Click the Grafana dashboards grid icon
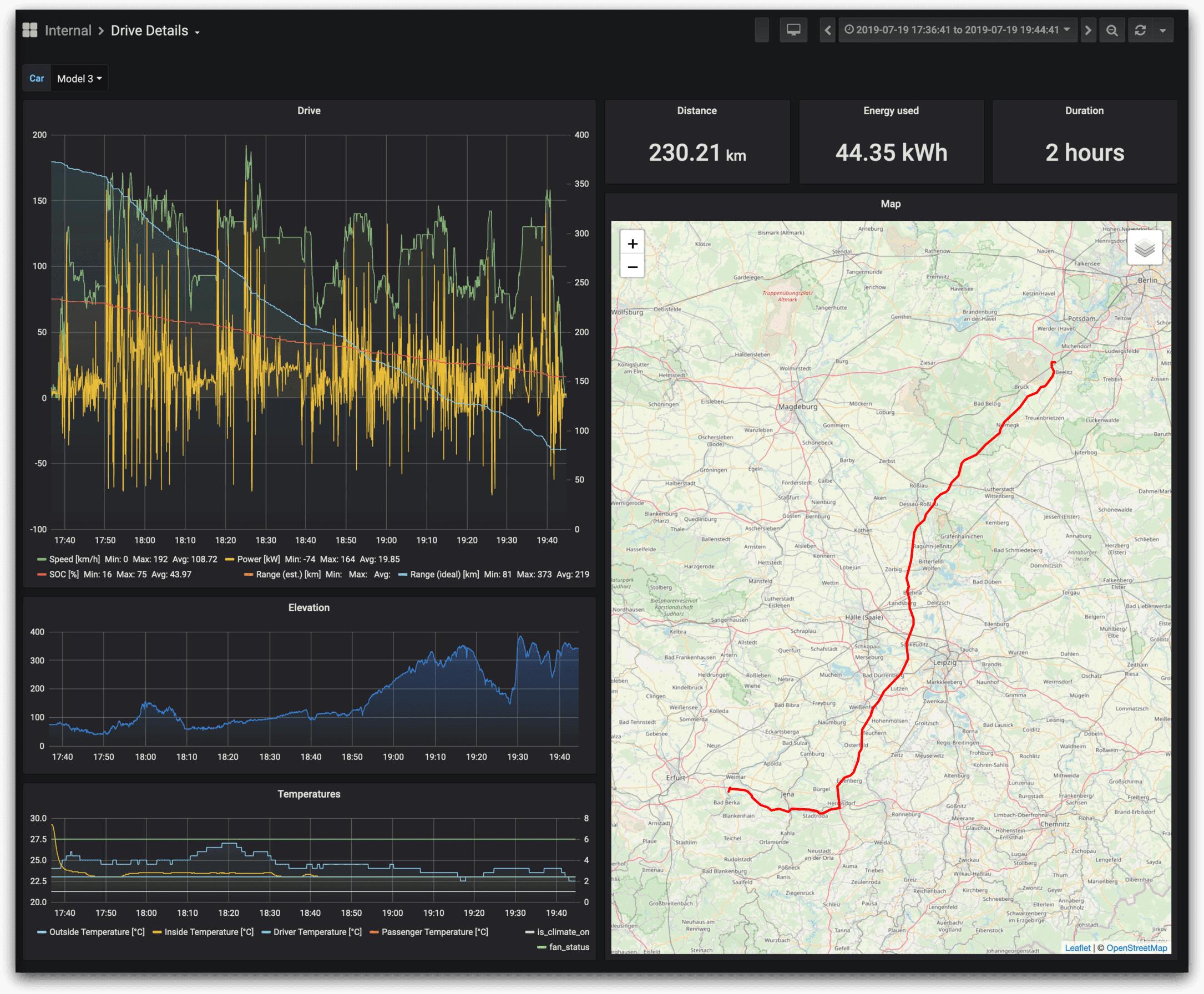The width and height of the screenshot is (1204, 994). [x=30, y=31]
